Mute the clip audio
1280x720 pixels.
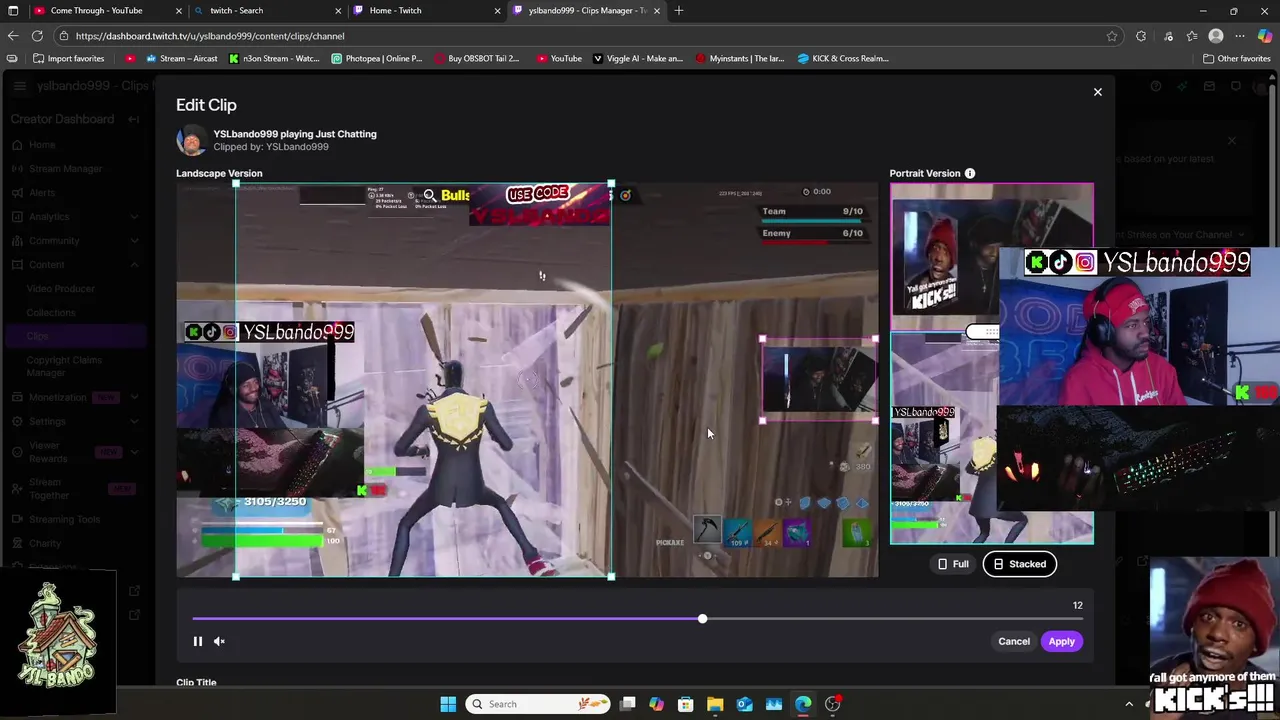pyautogui.click(x=219, y=641)
